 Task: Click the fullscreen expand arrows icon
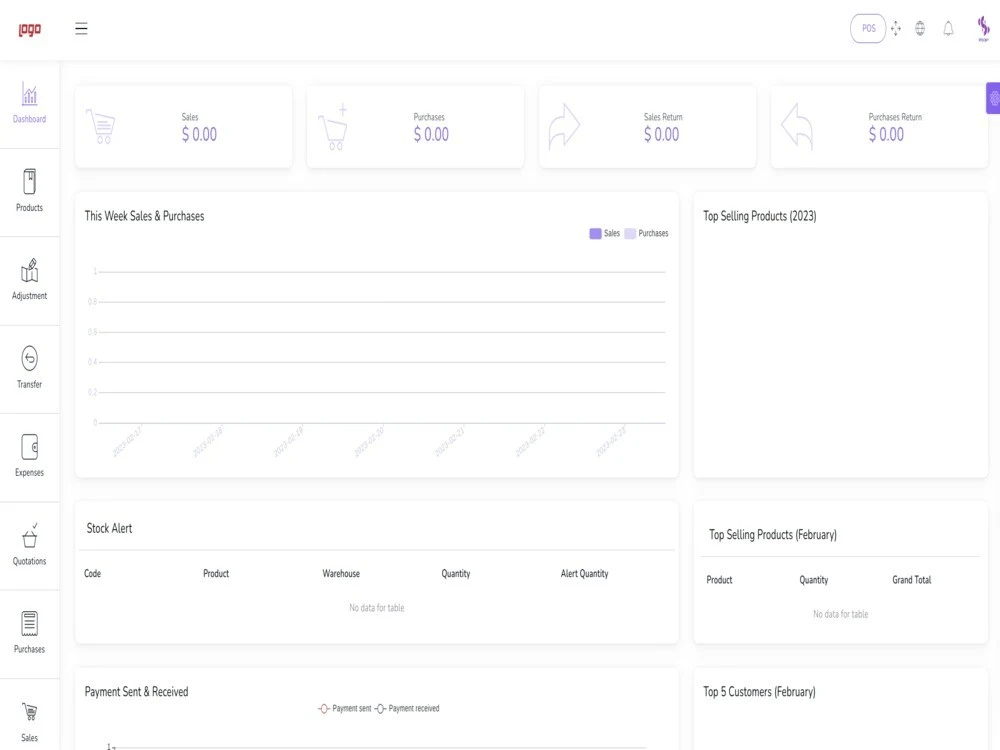click(896, 28)
